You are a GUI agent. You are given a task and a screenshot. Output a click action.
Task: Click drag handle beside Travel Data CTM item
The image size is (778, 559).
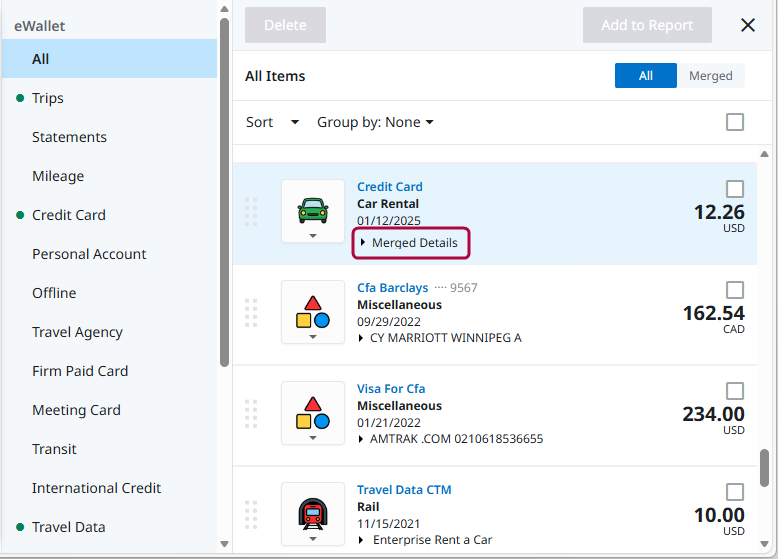[251, 514]
